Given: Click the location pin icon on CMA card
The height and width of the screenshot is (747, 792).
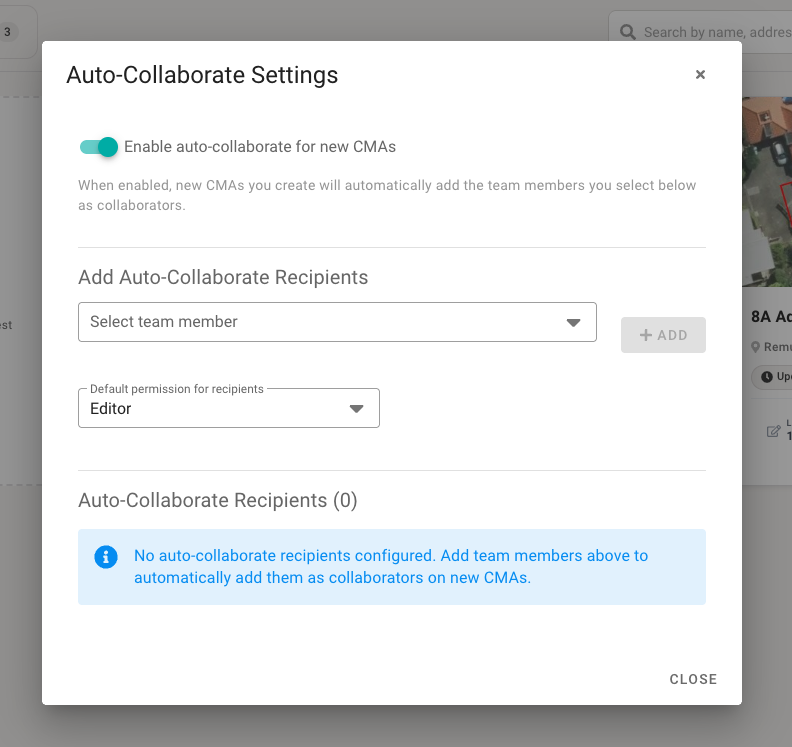Looking at the screenshot, I should [x=755, y=347].
